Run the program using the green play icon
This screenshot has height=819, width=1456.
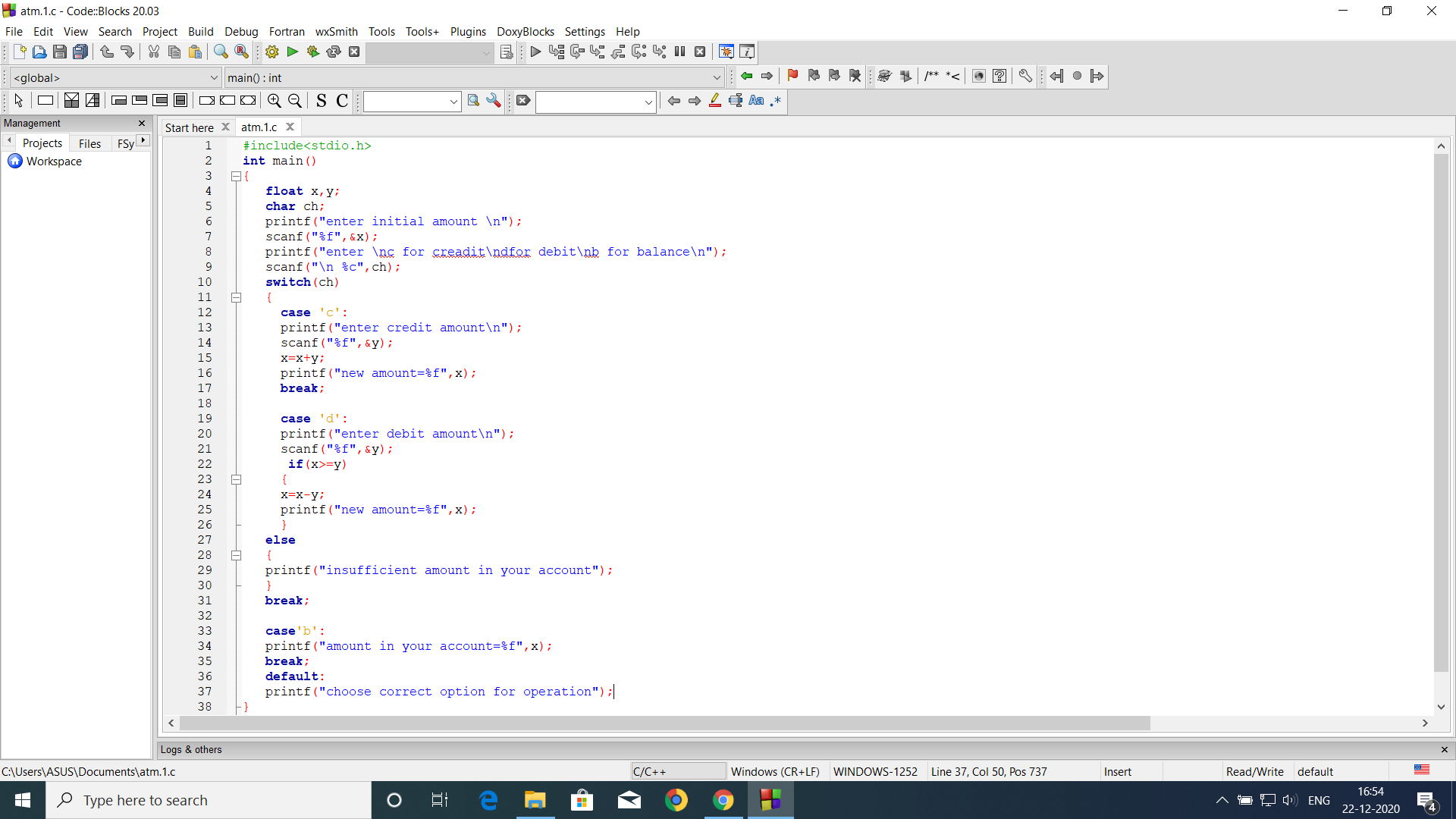(292, 52)
